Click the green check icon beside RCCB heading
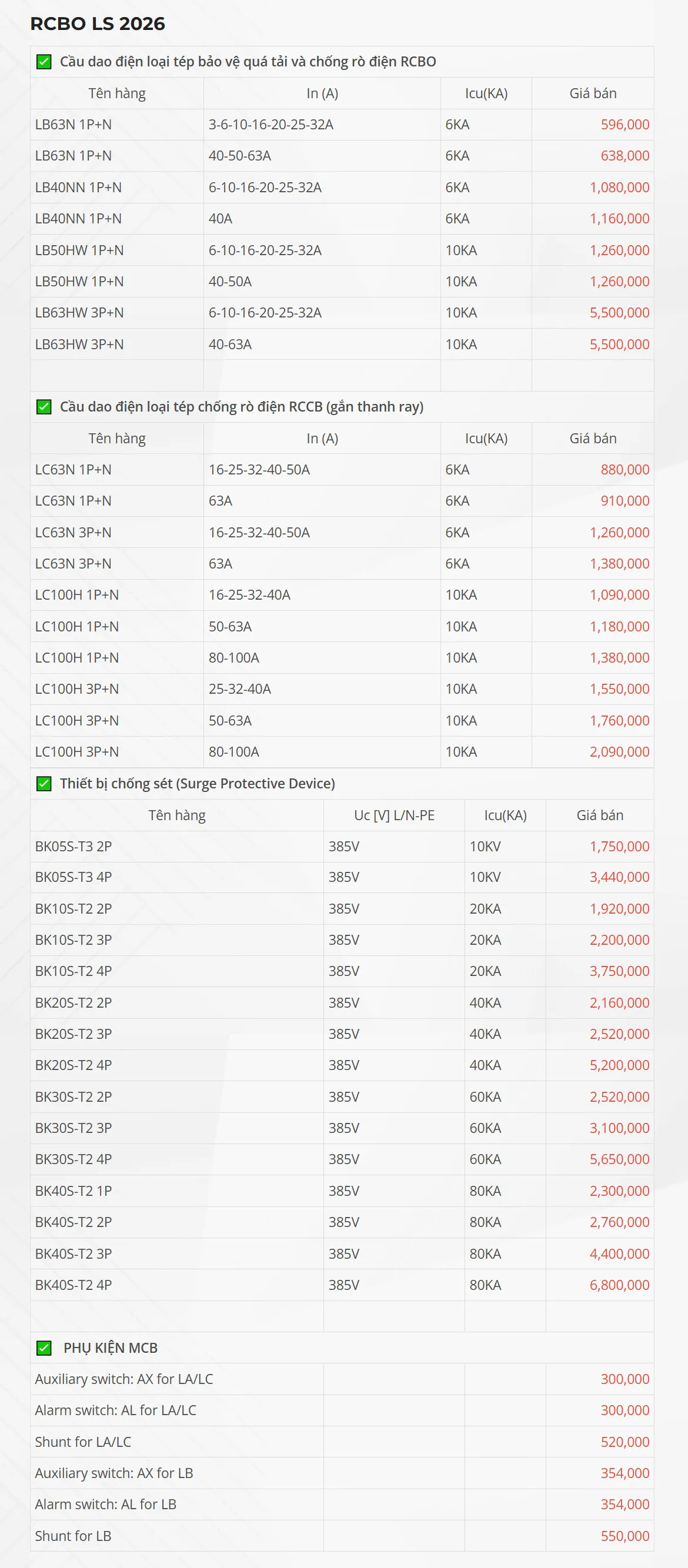Image resolution: width=688 pixels, height=1568 pixels. tap(44, 407)
